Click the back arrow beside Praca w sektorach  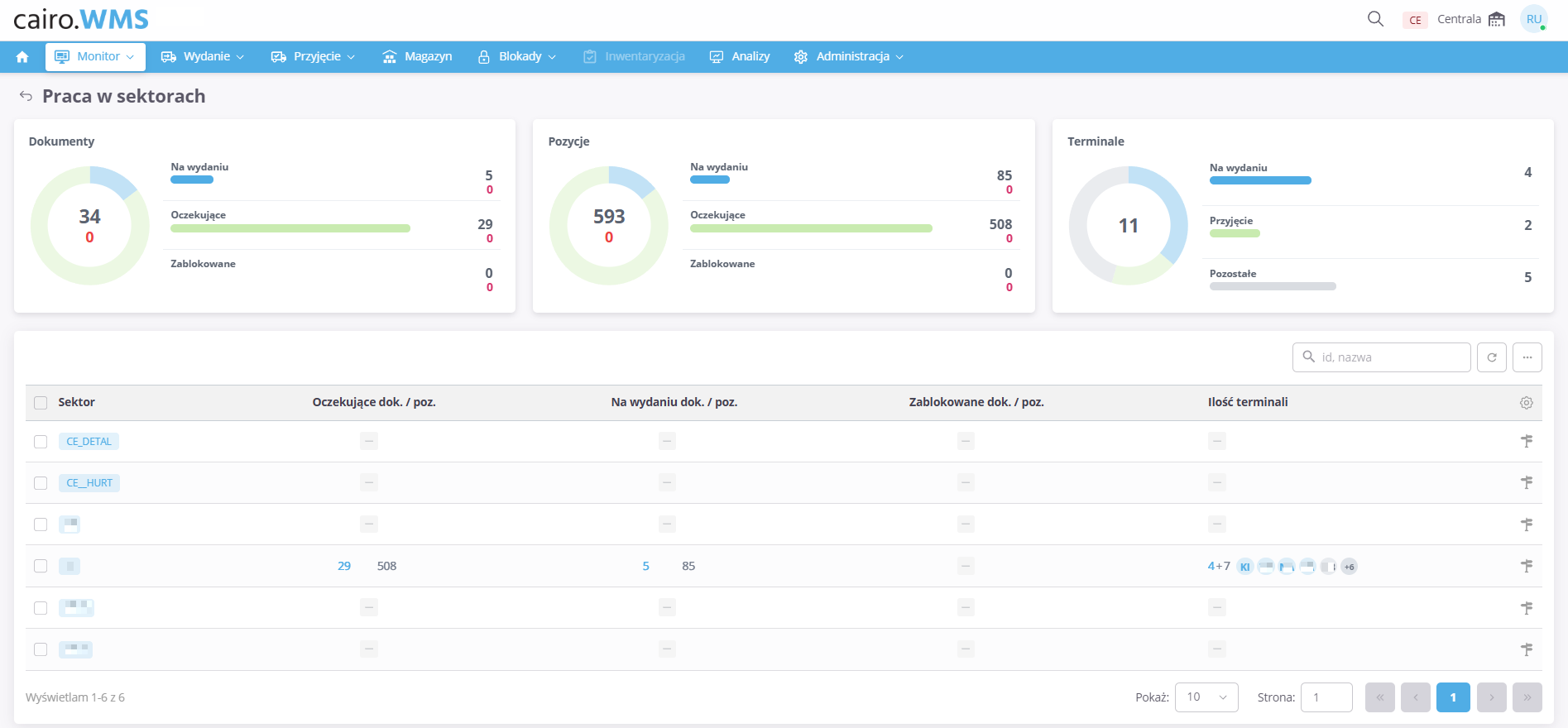coord(26,97)
